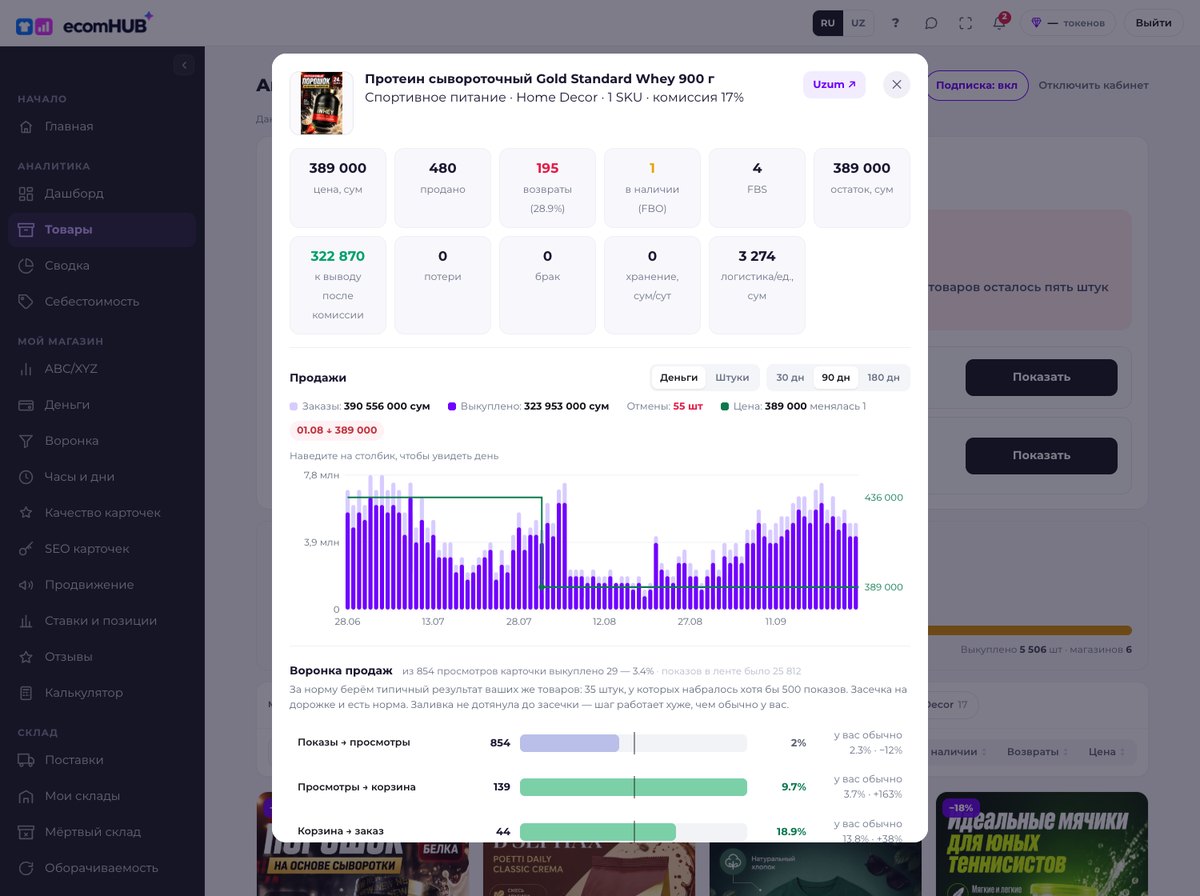Screen dimensions: 1200x896
Task: Click the fullscreen brackets icon
Action: pyautogui.click(x=965, y=23)
